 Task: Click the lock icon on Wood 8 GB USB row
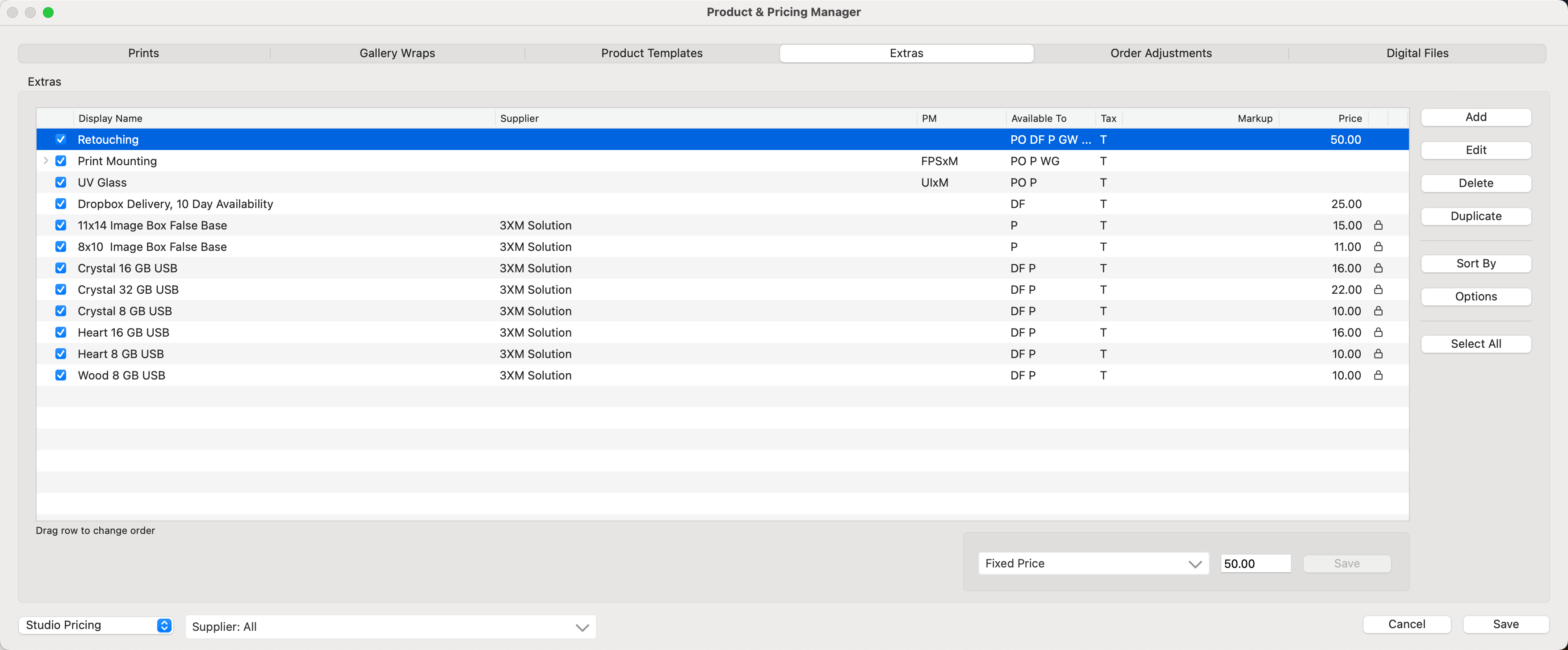[x=1378, y=375]
